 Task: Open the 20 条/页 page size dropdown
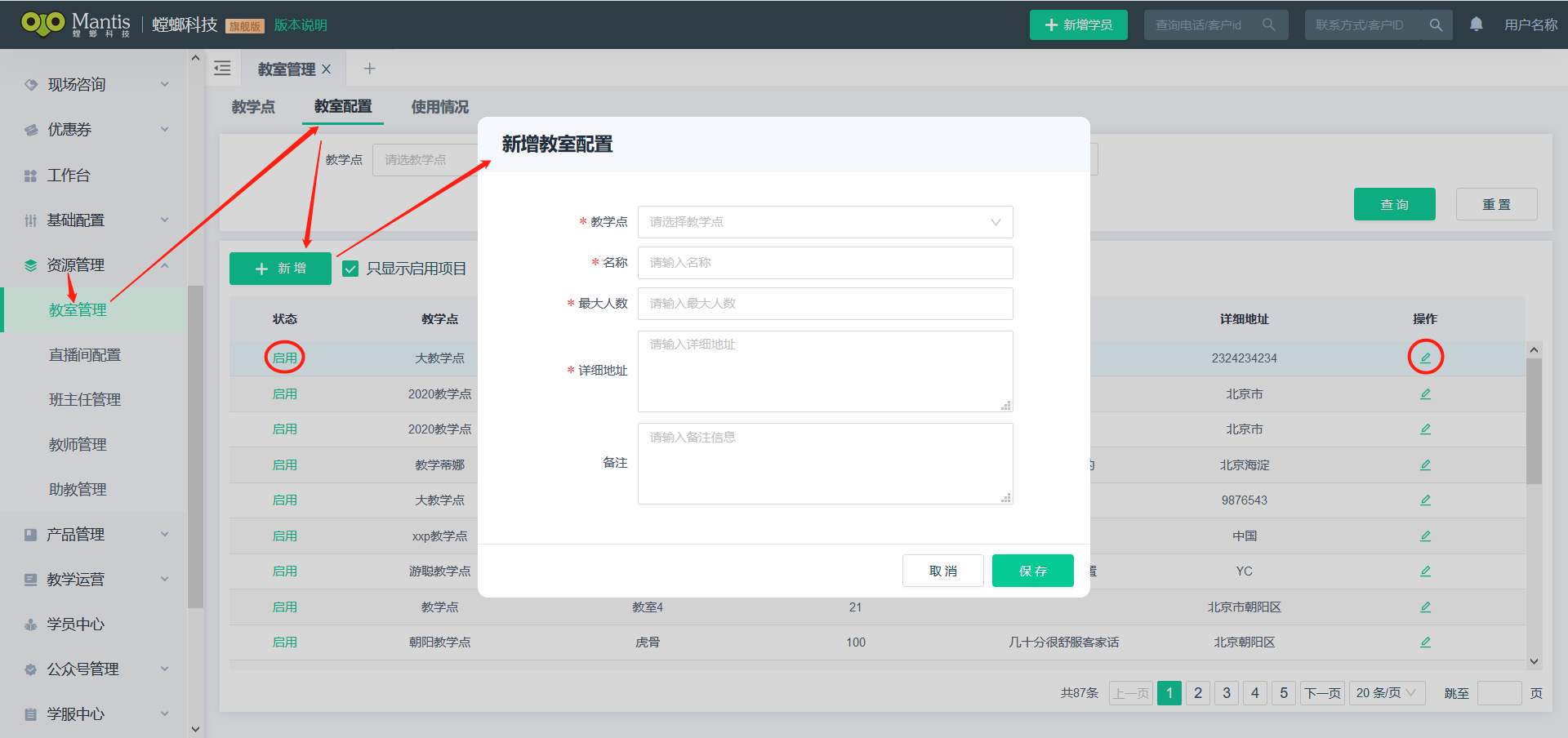[x=1387, y=693]
